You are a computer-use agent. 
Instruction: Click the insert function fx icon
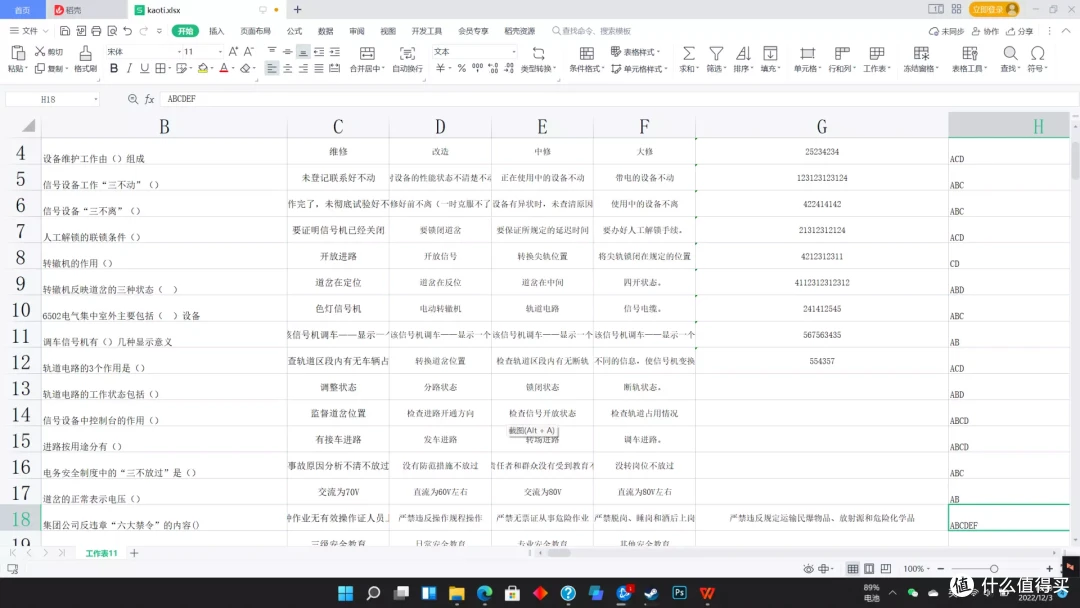[149, 99]
